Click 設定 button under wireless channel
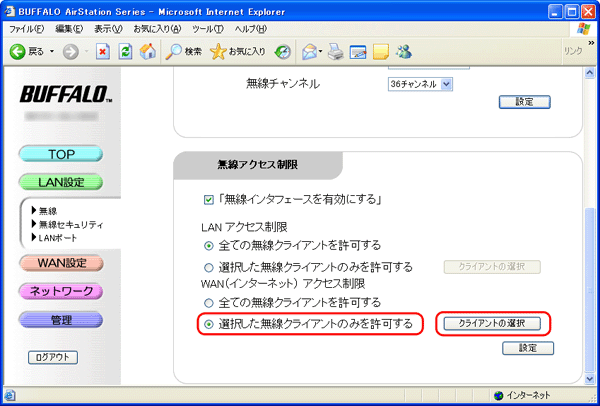This screenshot has width=600, height=406. coord(525,102)
